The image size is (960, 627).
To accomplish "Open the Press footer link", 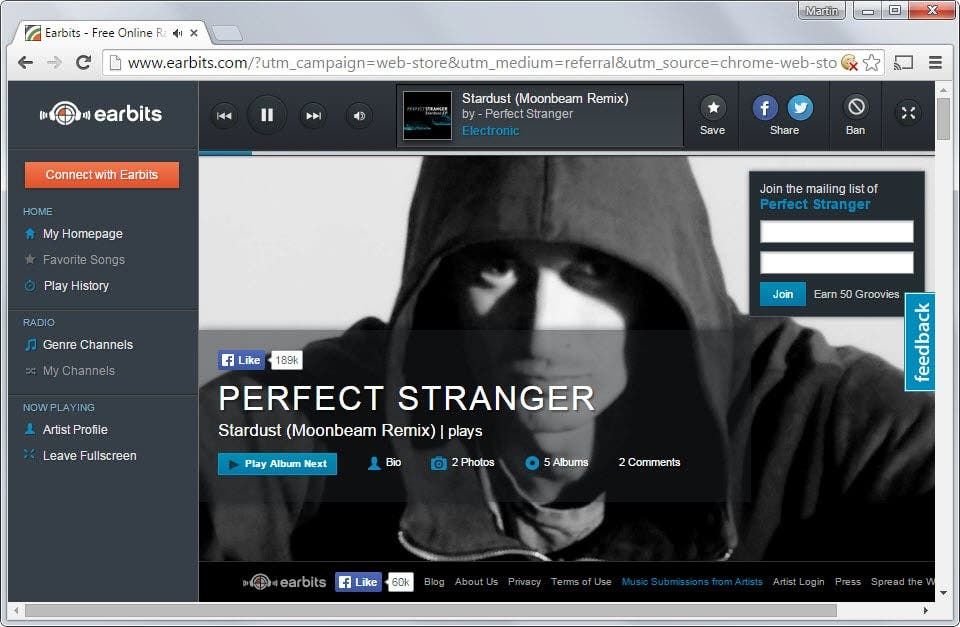I will (x=847, y=582).
